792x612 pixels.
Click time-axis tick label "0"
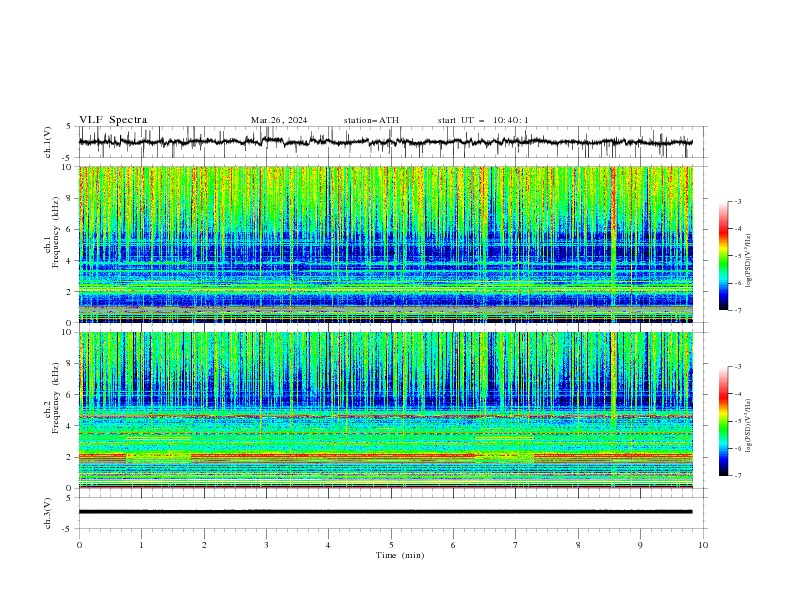pos(79,545)
